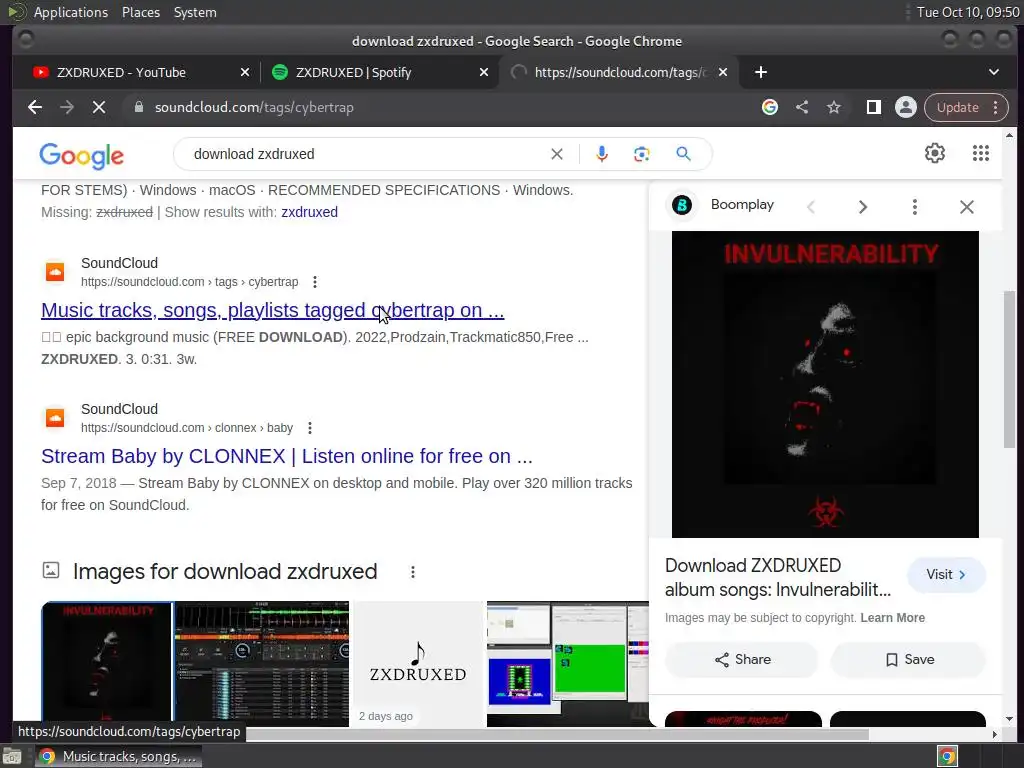
Task: Click the SoundCloud favicon of CLONNEX result
Action: coord(55,418)
